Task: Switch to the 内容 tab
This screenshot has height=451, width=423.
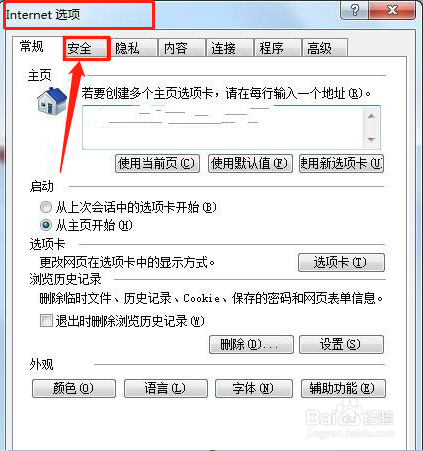Action: click(182, 48)
